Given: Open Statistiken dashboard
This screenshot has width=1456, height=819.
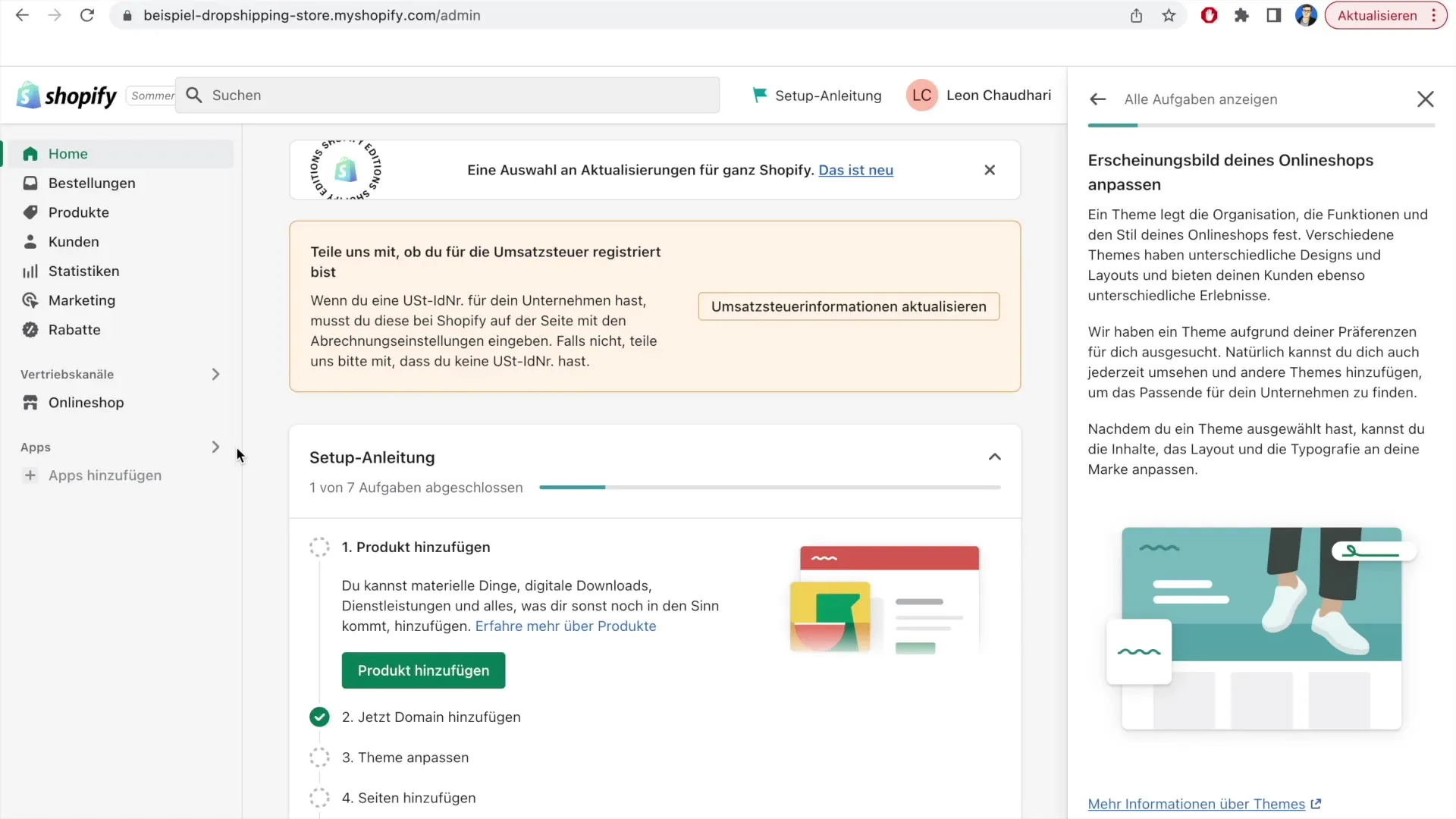Looking at the screenshot, I should click(x=83, y=270).
